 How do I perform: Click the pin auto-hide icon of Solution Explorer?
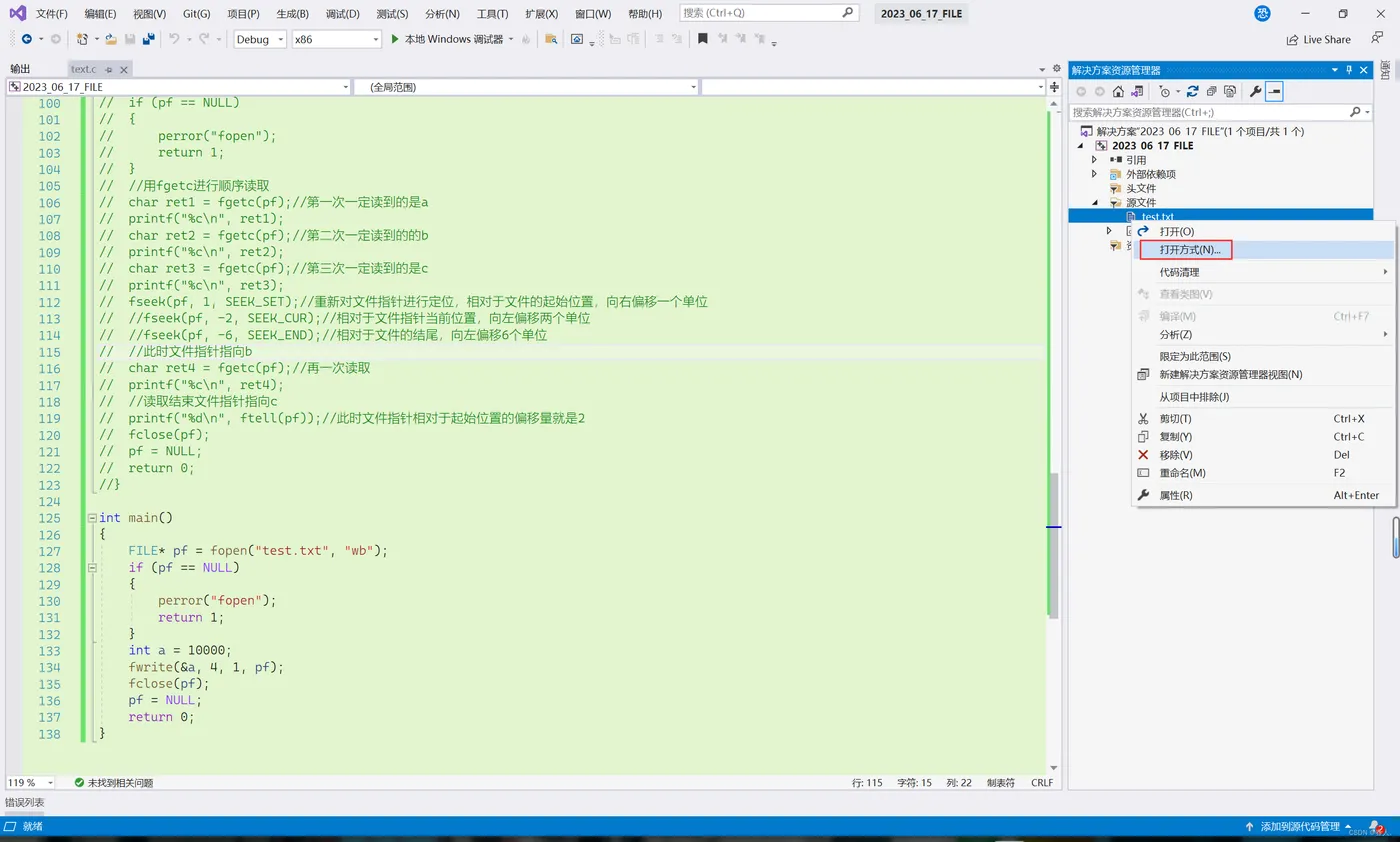tap(1349, 70)
